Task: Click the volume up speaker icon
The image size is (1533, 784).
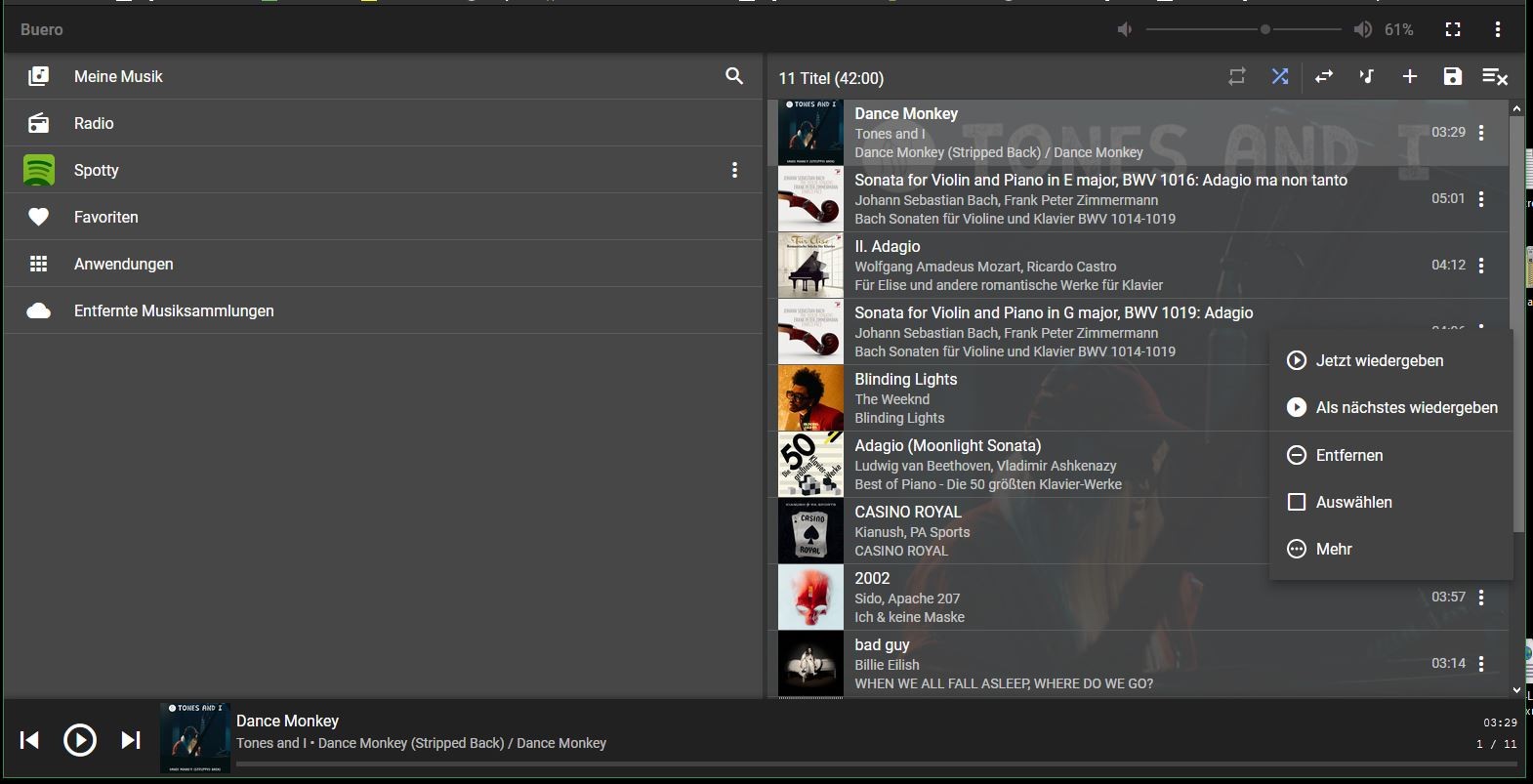Action: (1362, 29)
